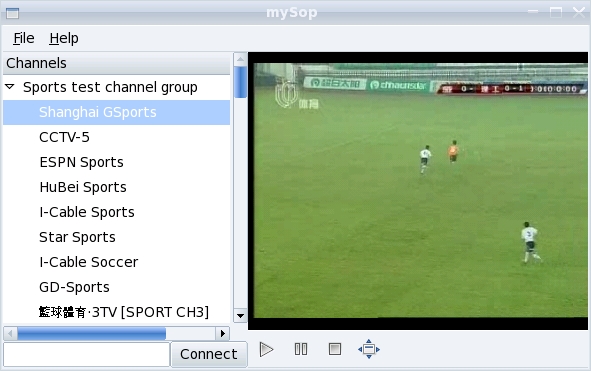Select the CCTV-5 channel
The image size is (591, 371).
(116, 137)
